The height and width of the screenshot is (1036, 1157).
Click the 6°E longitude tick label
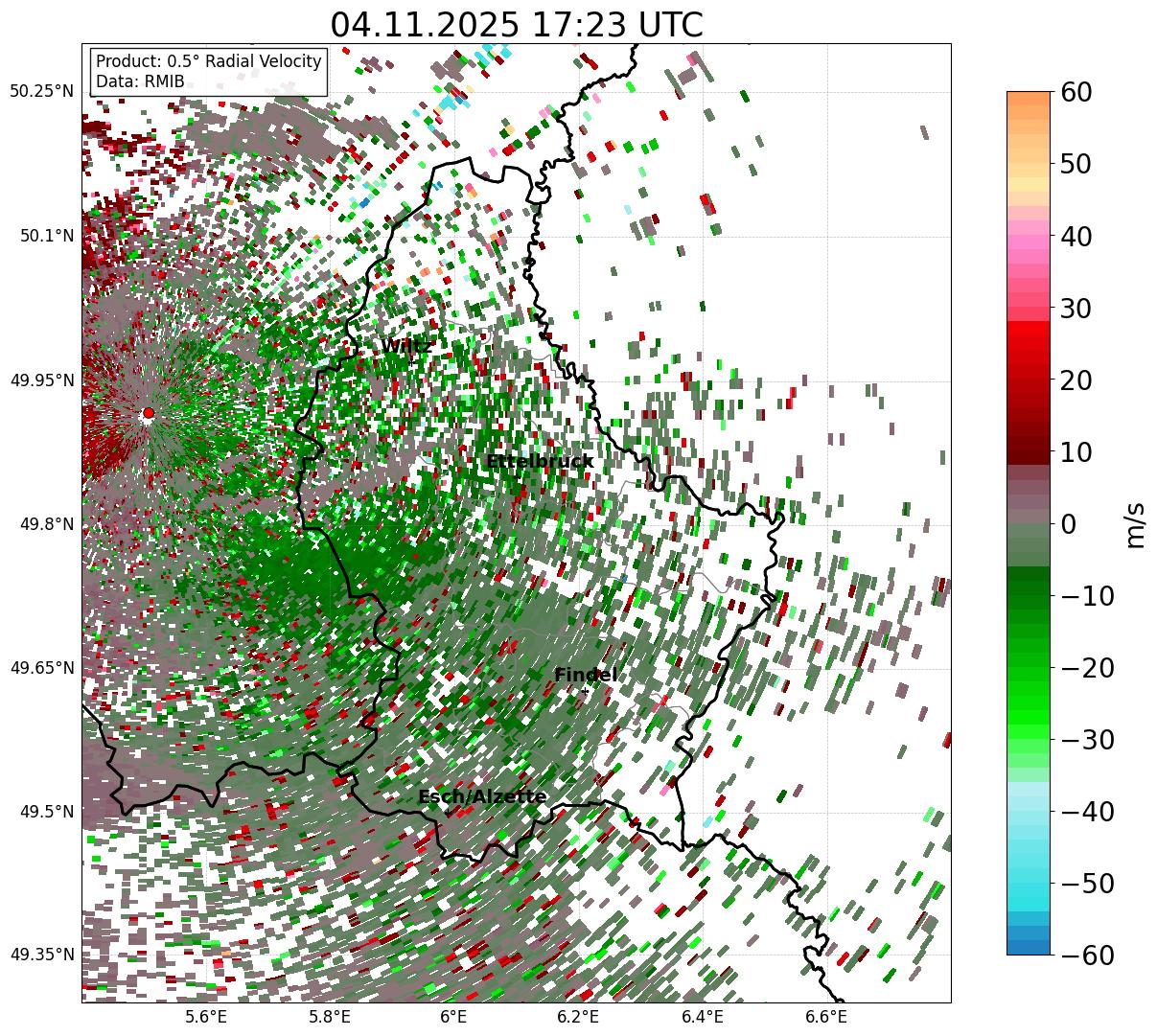[x=453, y=1017]
